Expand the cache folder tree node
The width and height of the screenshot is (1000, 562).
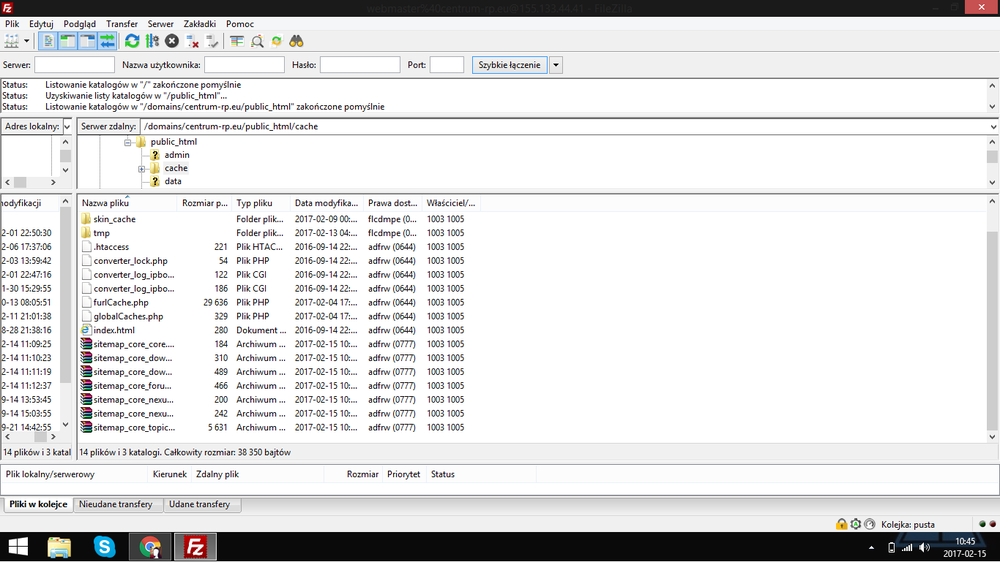tap(142, 168)
